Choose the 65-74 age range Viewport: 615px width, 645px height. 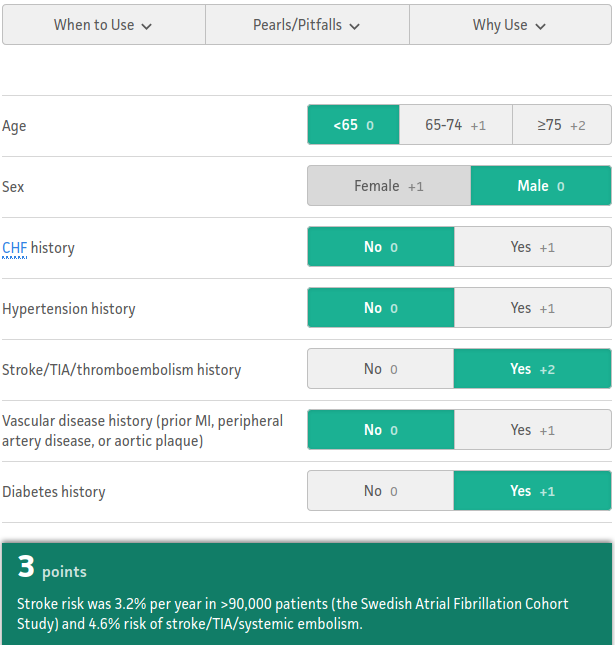456,125
